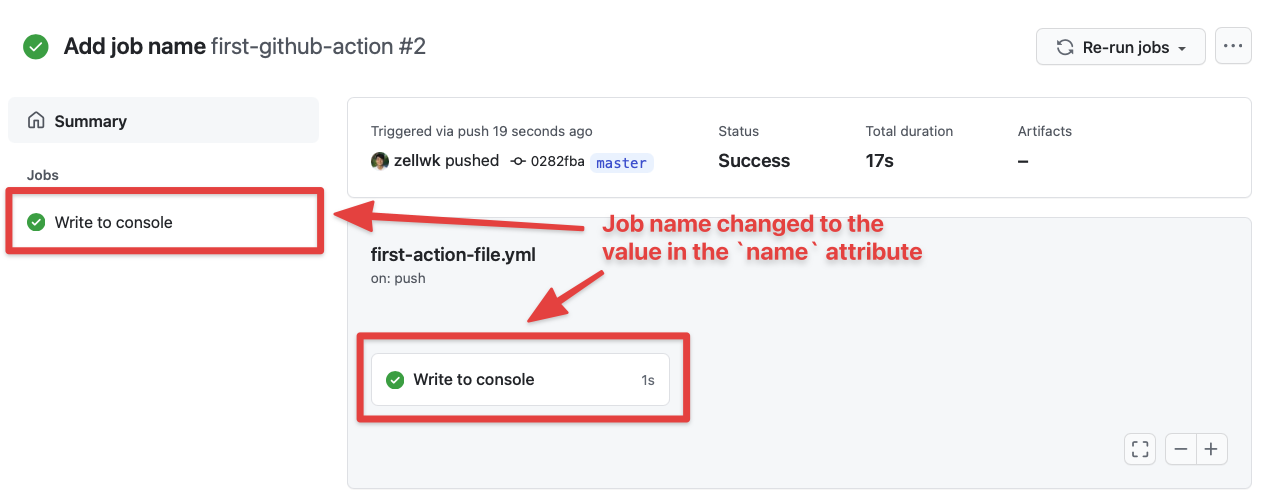Click the zellwk user avatar

pos(380,161)
